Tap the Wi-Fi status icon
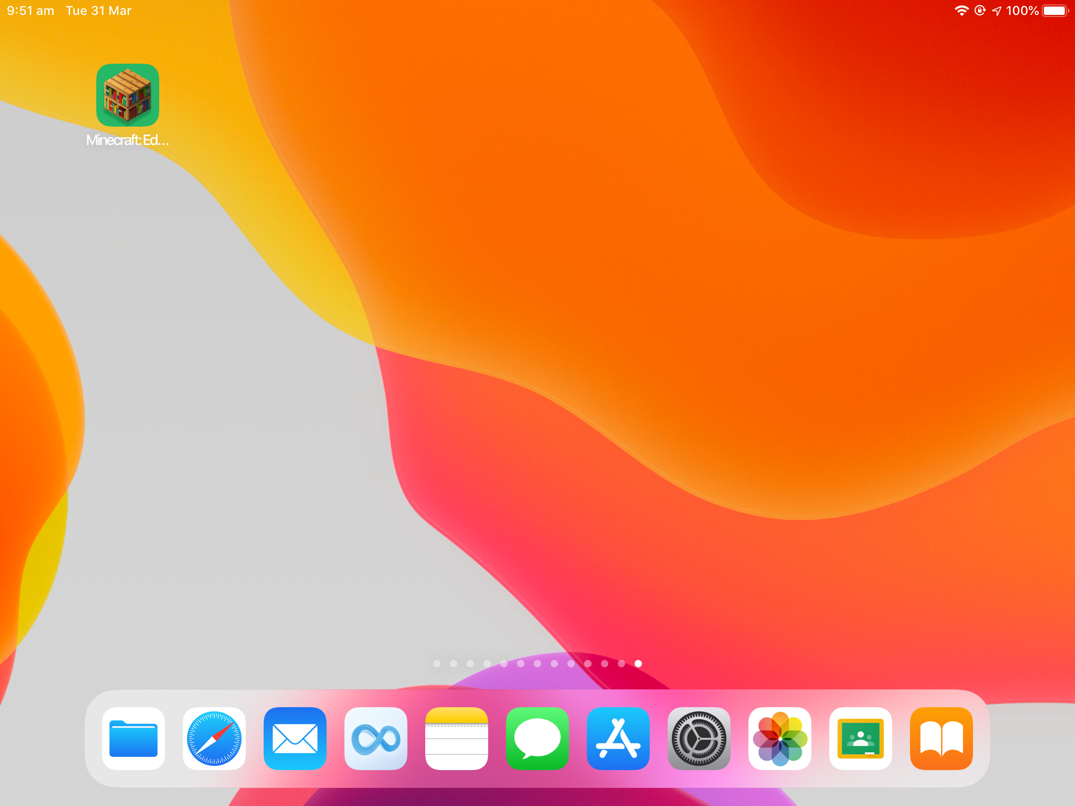This screenshot has width=1075, height=806. (x=961, y=10)
